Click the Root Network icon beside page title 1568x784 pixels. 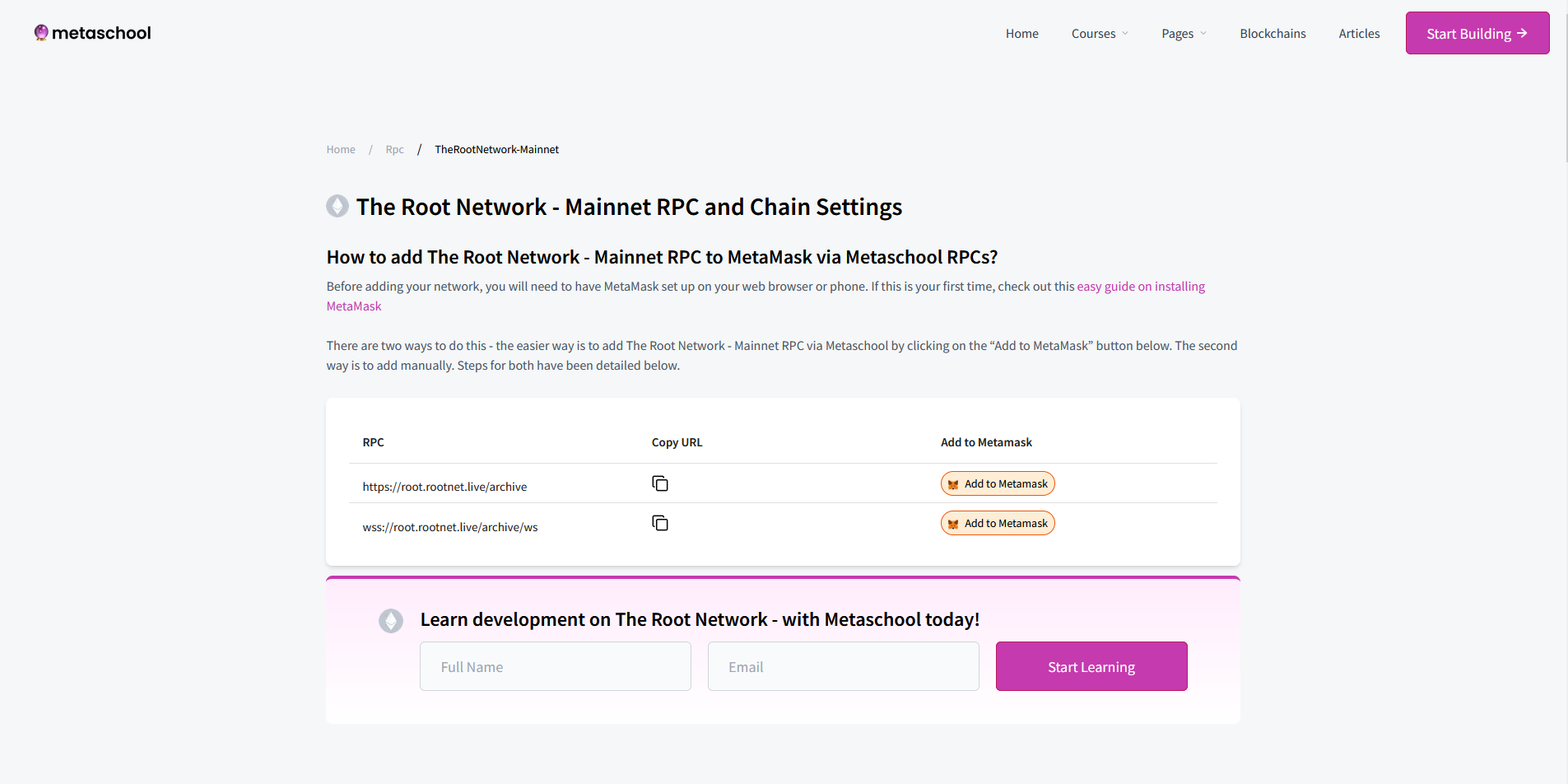(x=337, y=206)
